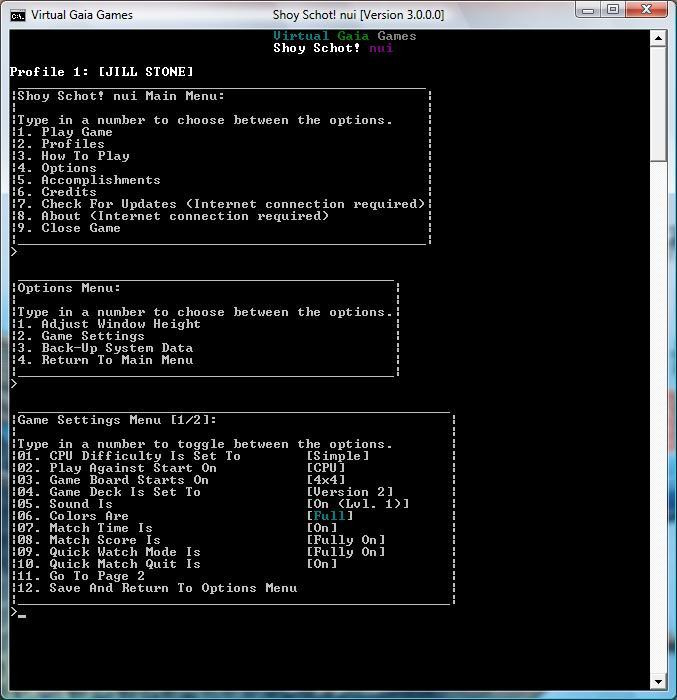The height and width of the screenshot is (700, 677).
Task: Click '06. Colors Are' line
Action: coord(73,517)
